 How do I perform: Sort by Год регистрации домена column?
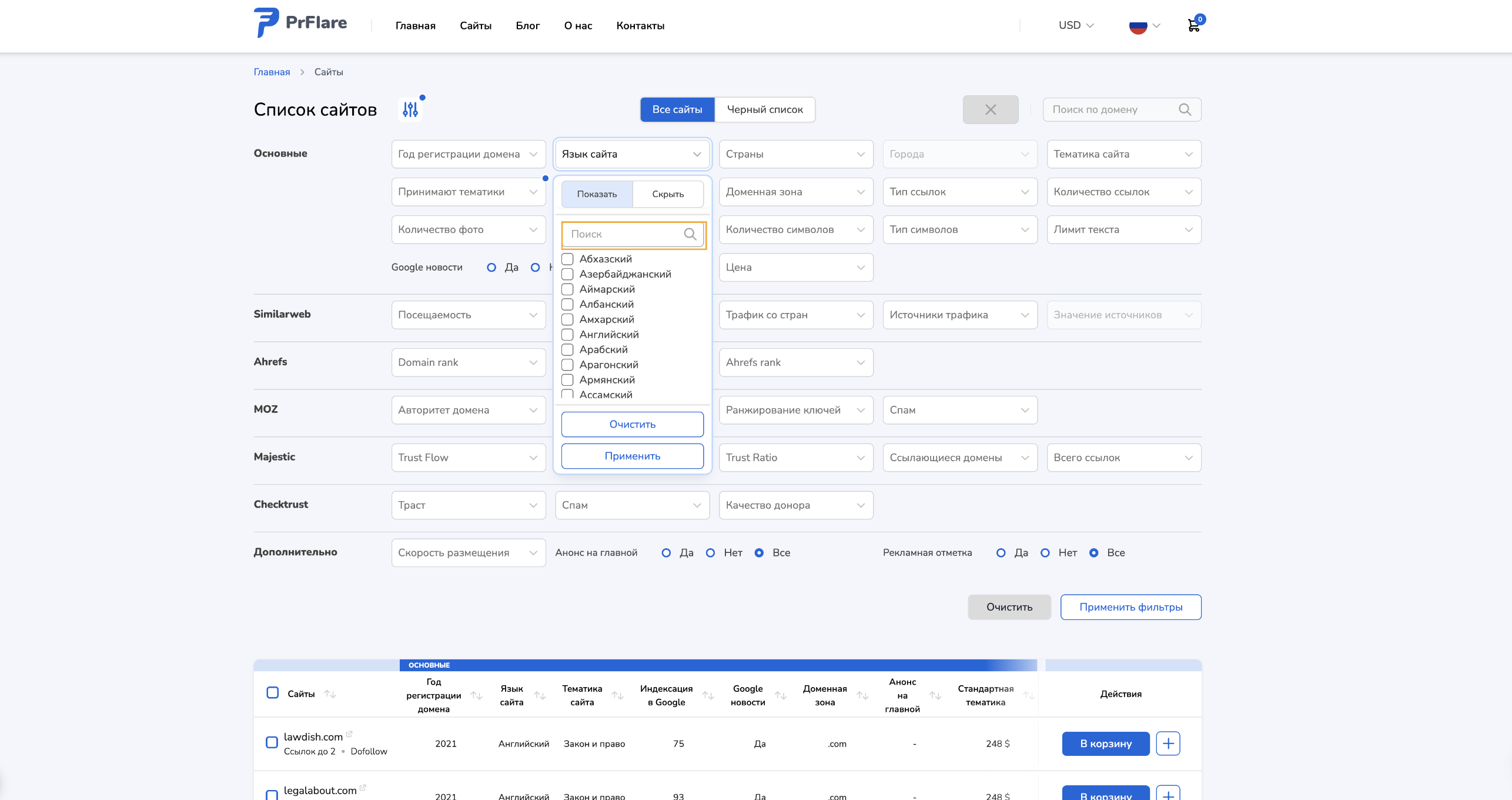[x=477, y=695]
